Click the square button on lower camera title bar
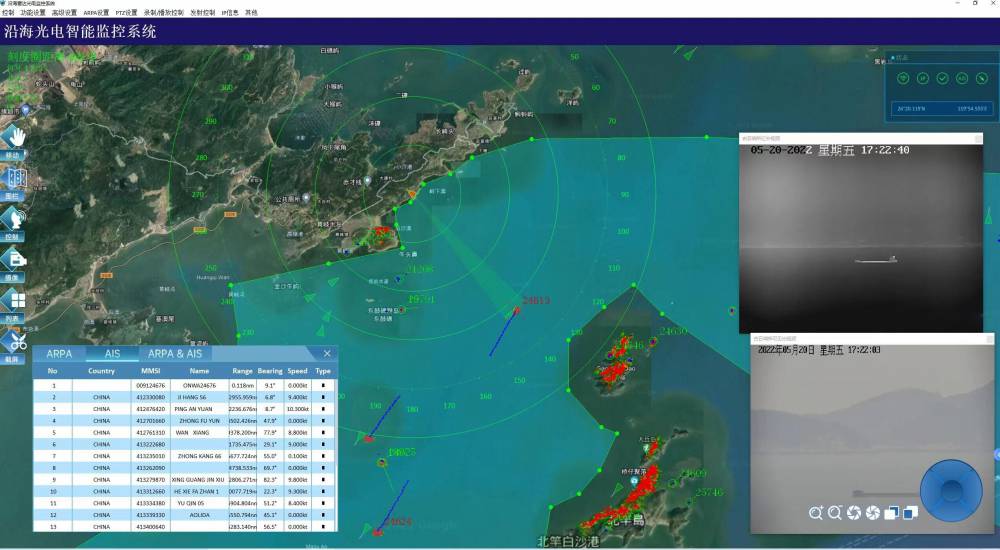The width and height of the screenshot is (1000, 550). click(989, 339)
